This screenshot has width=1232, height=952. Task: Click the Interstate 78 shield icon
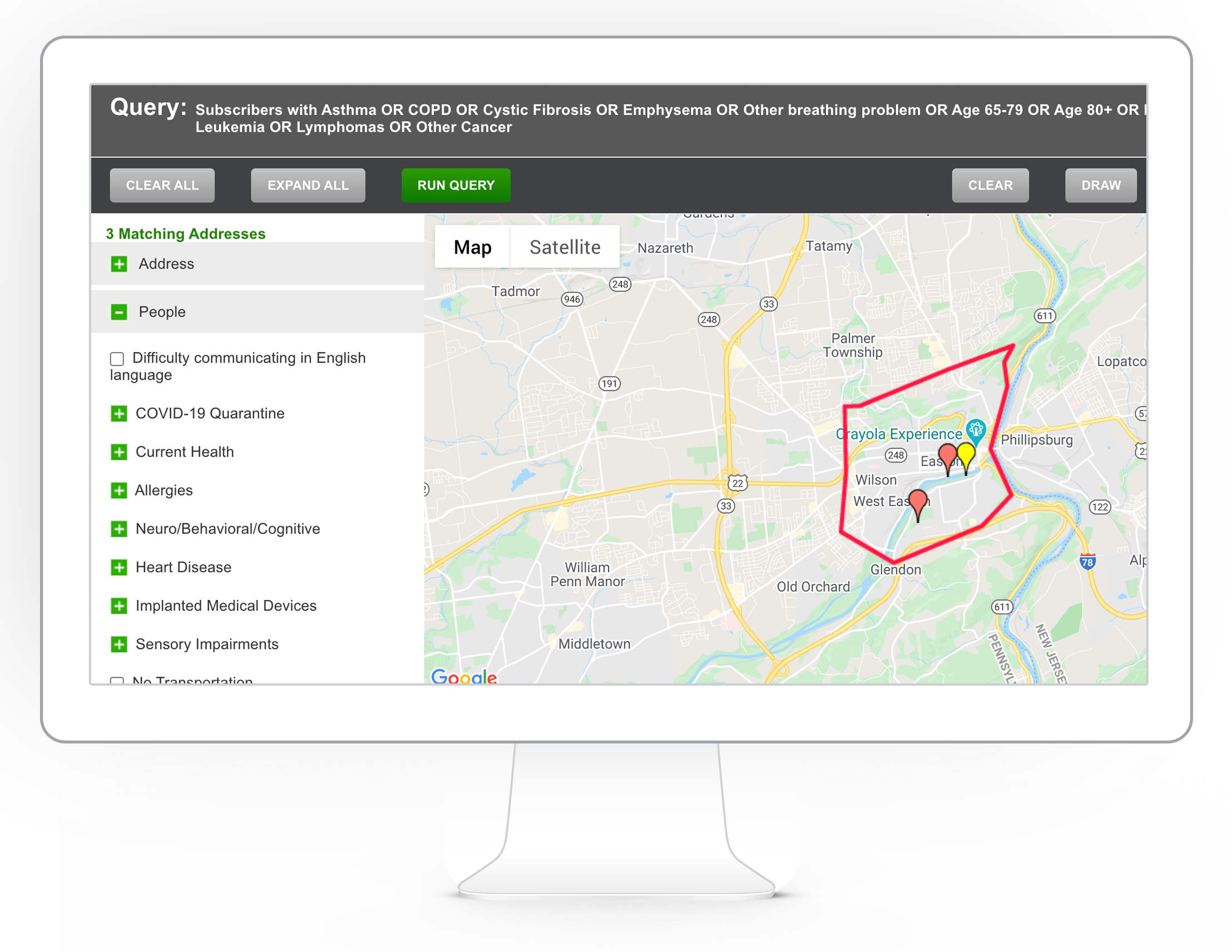[1087, 562]
